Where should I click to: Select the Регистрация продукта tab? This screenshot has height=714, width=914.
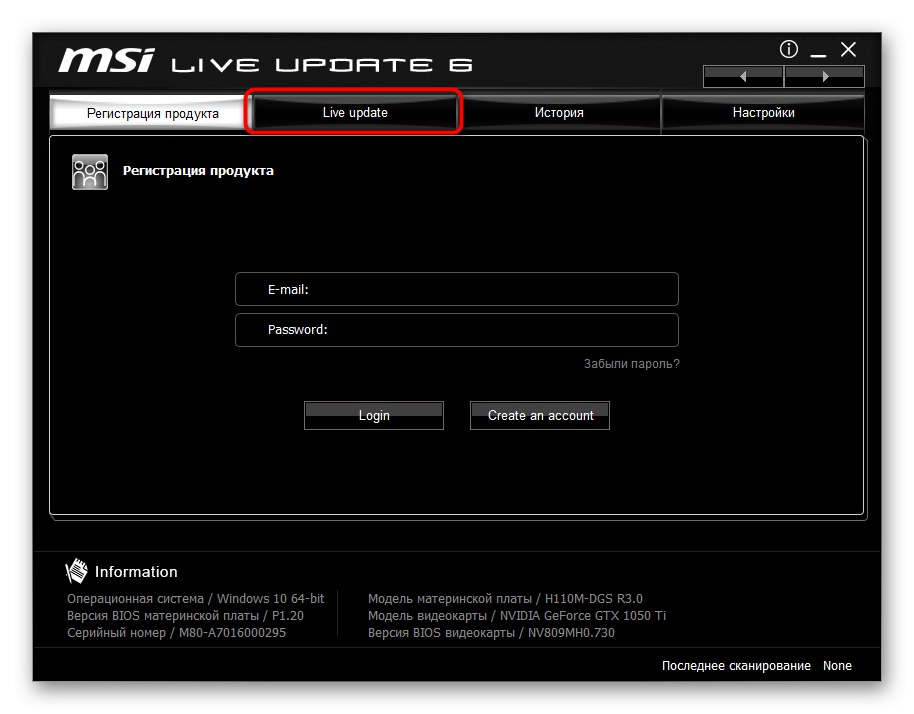click(x=152, y=113)
